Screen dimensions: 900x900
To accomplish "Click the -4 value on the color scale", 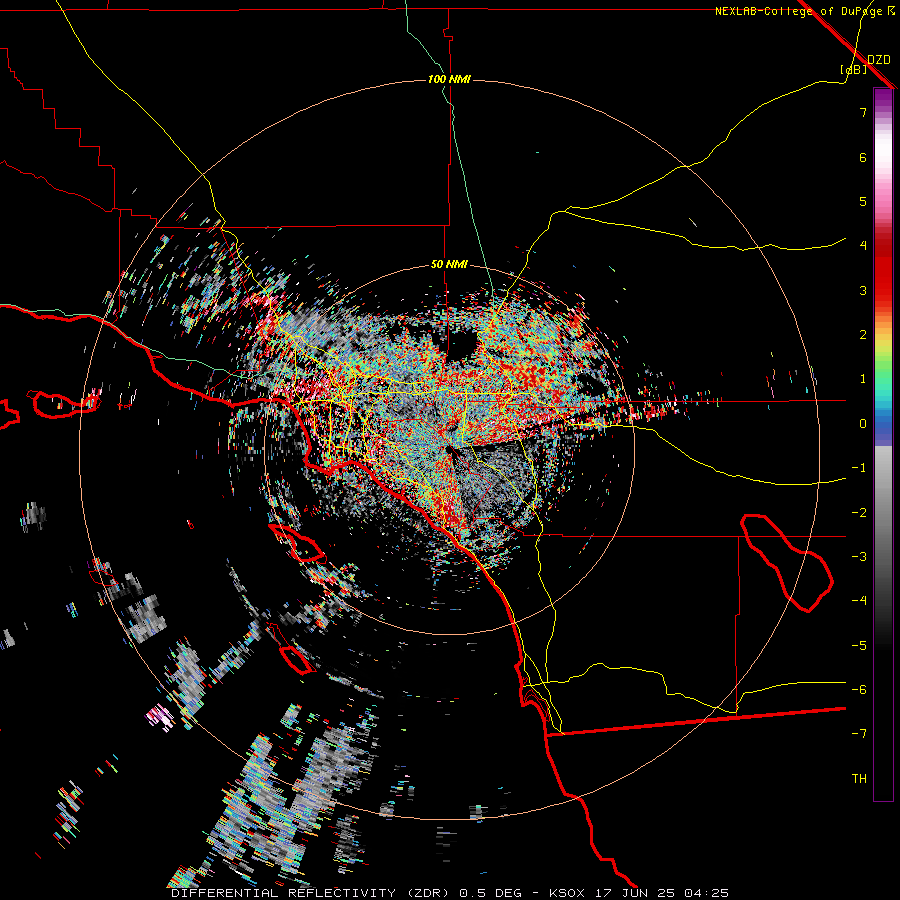I will pyautogui.click(x=859, y=601).
